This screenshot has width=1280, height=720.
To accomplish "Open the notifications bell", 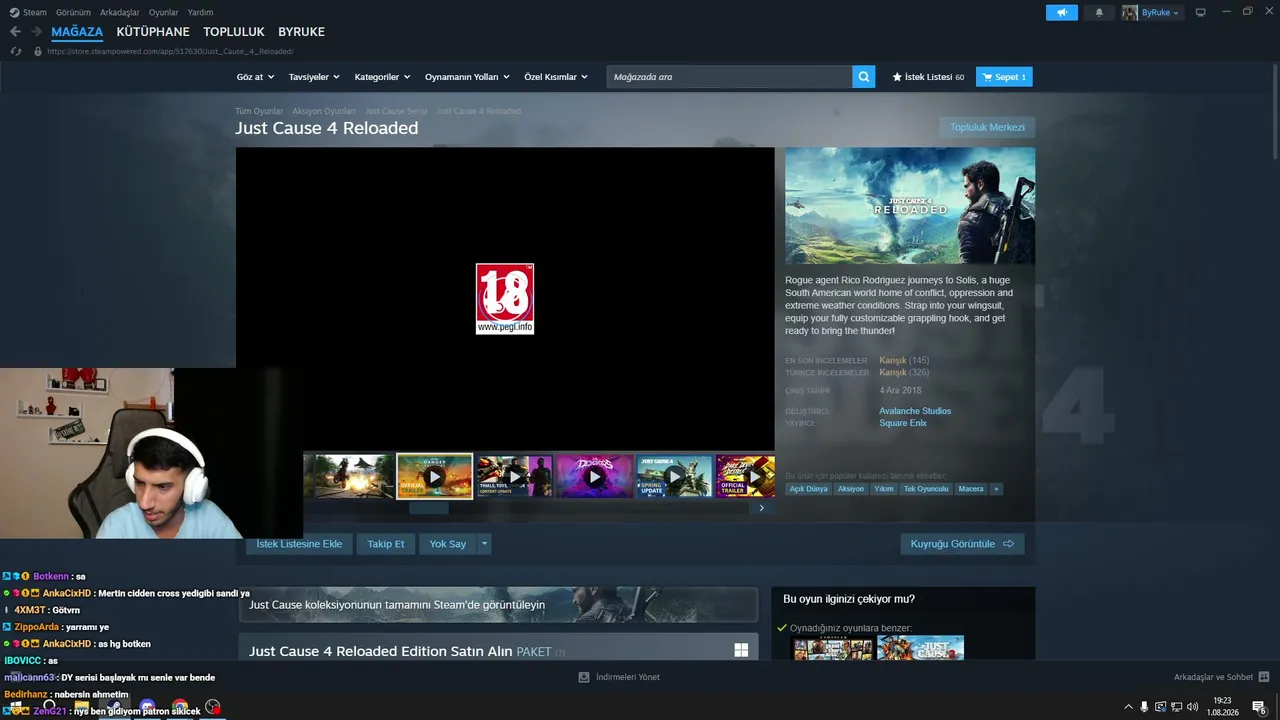I will (x=1099, y=12).
